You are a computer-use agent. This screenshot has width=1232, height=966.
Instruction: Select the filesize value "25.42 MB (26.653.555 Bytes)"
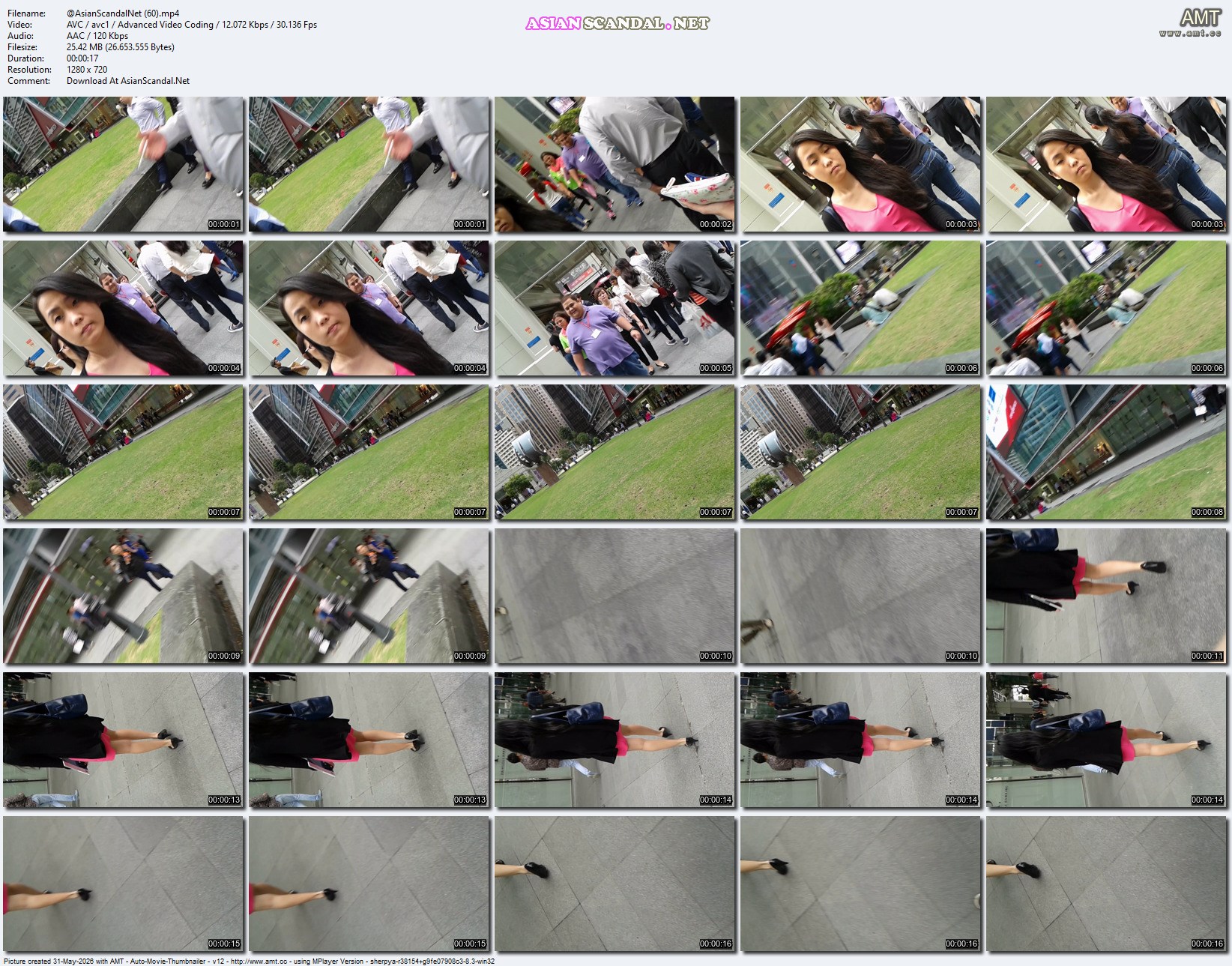[121, 47]
